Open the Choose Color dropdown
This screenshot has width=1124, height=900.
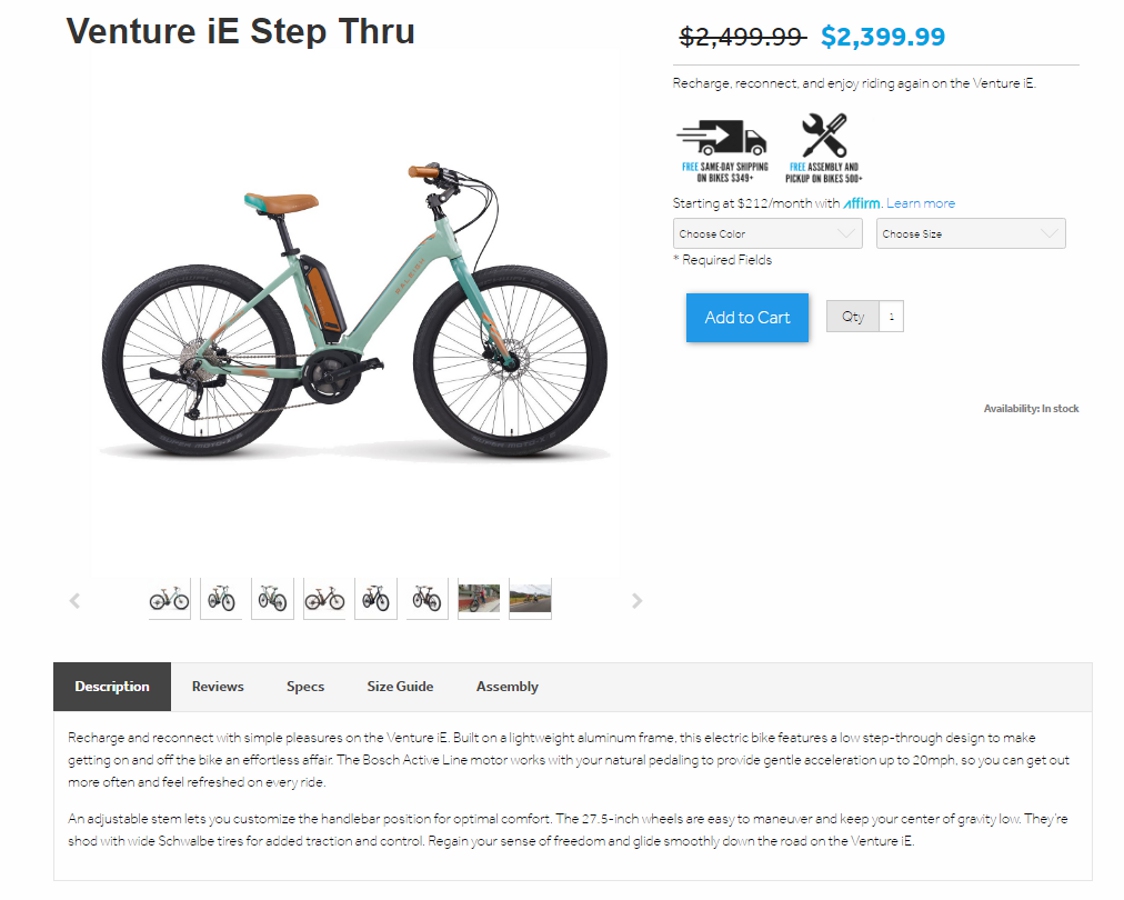(767, 234)
